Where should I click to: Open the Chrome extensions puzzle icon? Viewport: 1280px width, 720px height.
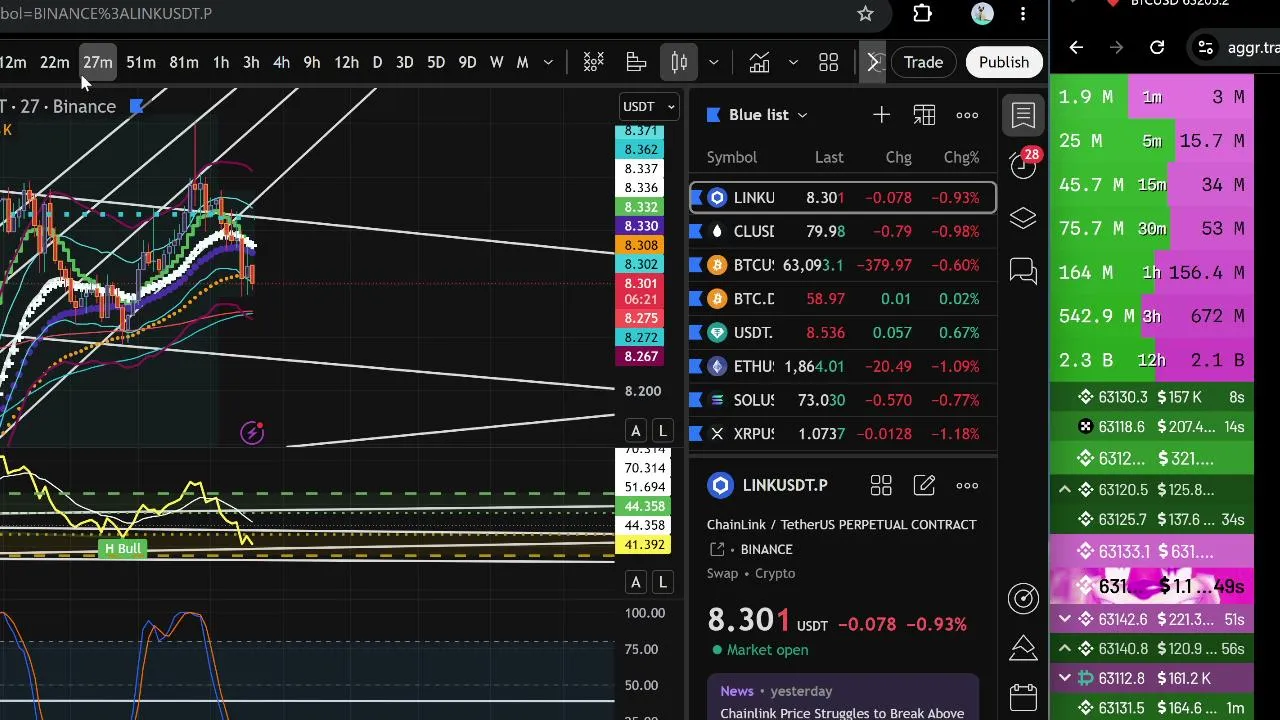(922, 14)
